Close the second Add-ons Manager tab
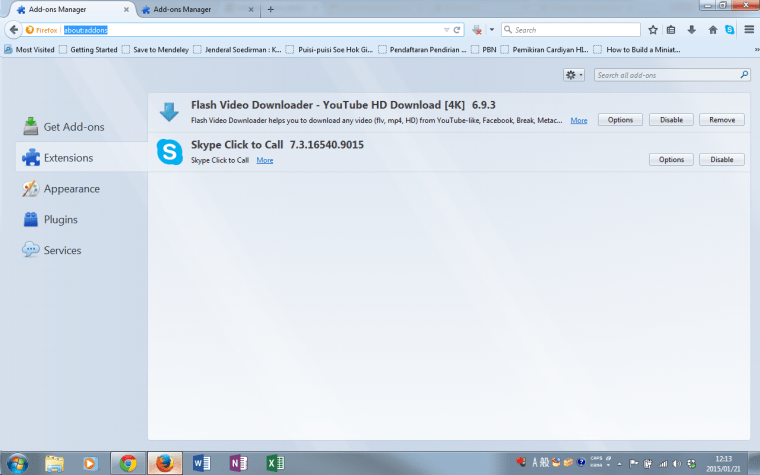The image size is (760, 475). point(251,10)
